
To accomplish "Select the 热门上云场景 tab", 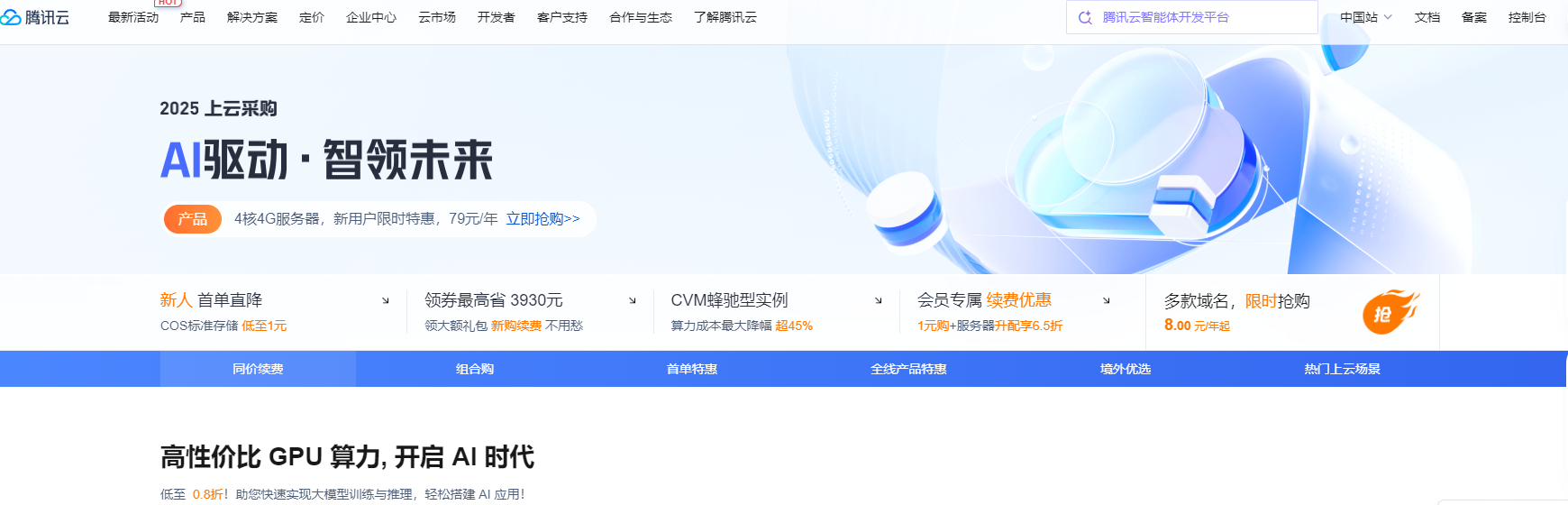I will pos(1343,369).
